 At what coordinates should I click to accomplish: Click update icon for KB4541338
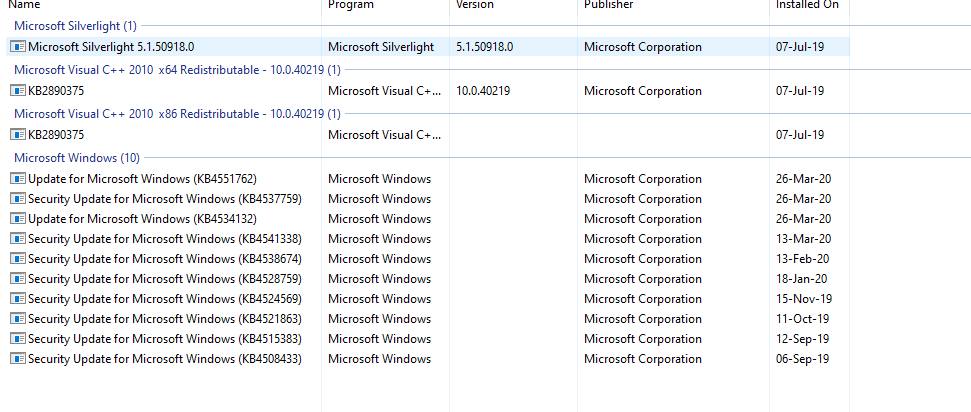(18, 239)
